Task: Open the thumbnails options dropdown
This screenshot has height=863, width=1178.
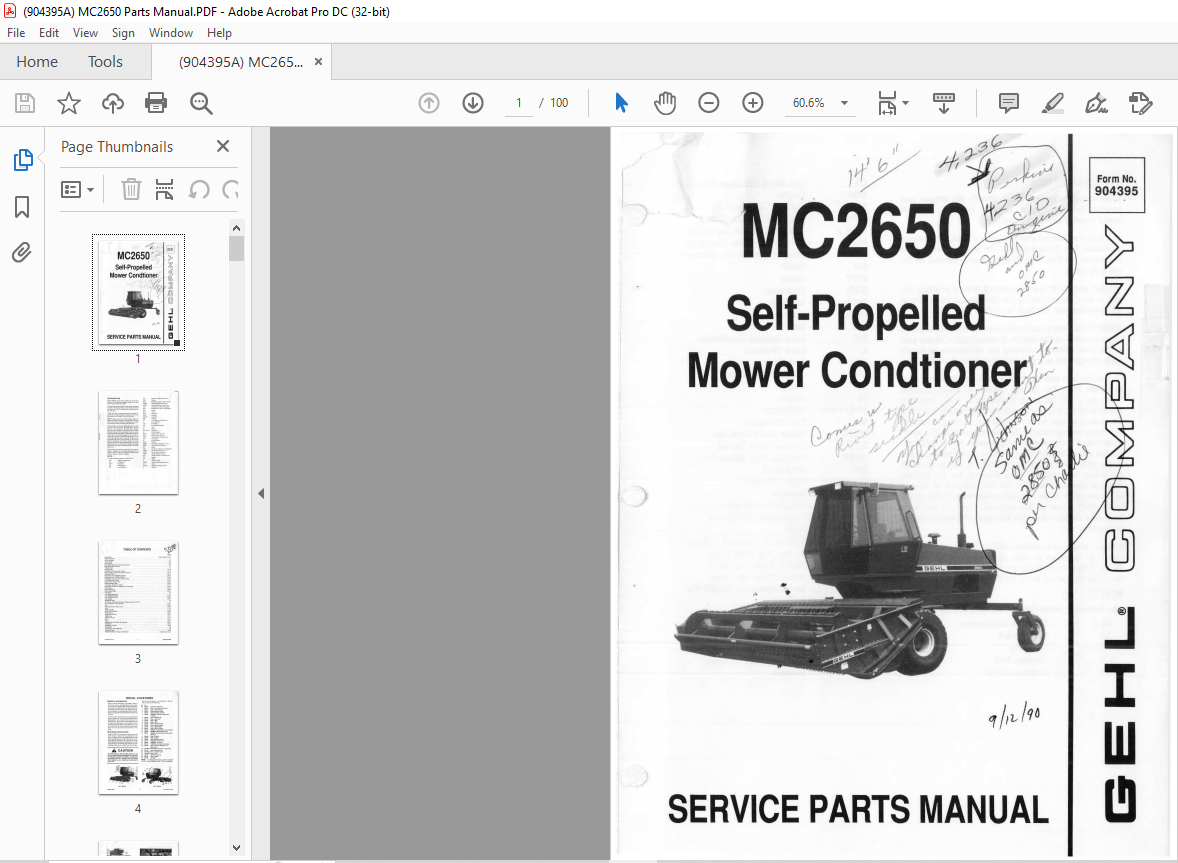Action: tap(77, 189)
